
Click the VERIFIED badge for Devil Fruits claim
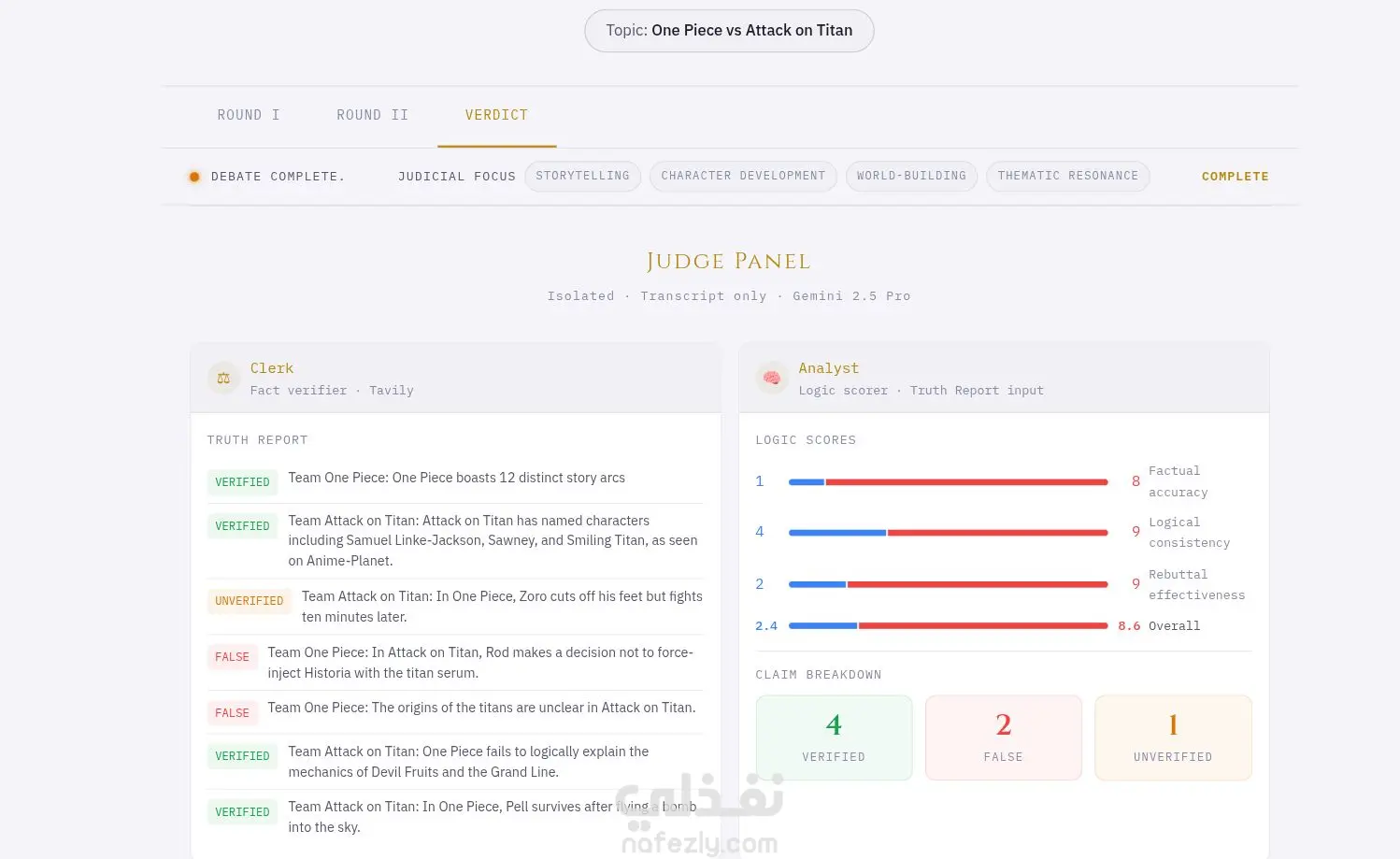pyautogui.click(x=242, y=756)
